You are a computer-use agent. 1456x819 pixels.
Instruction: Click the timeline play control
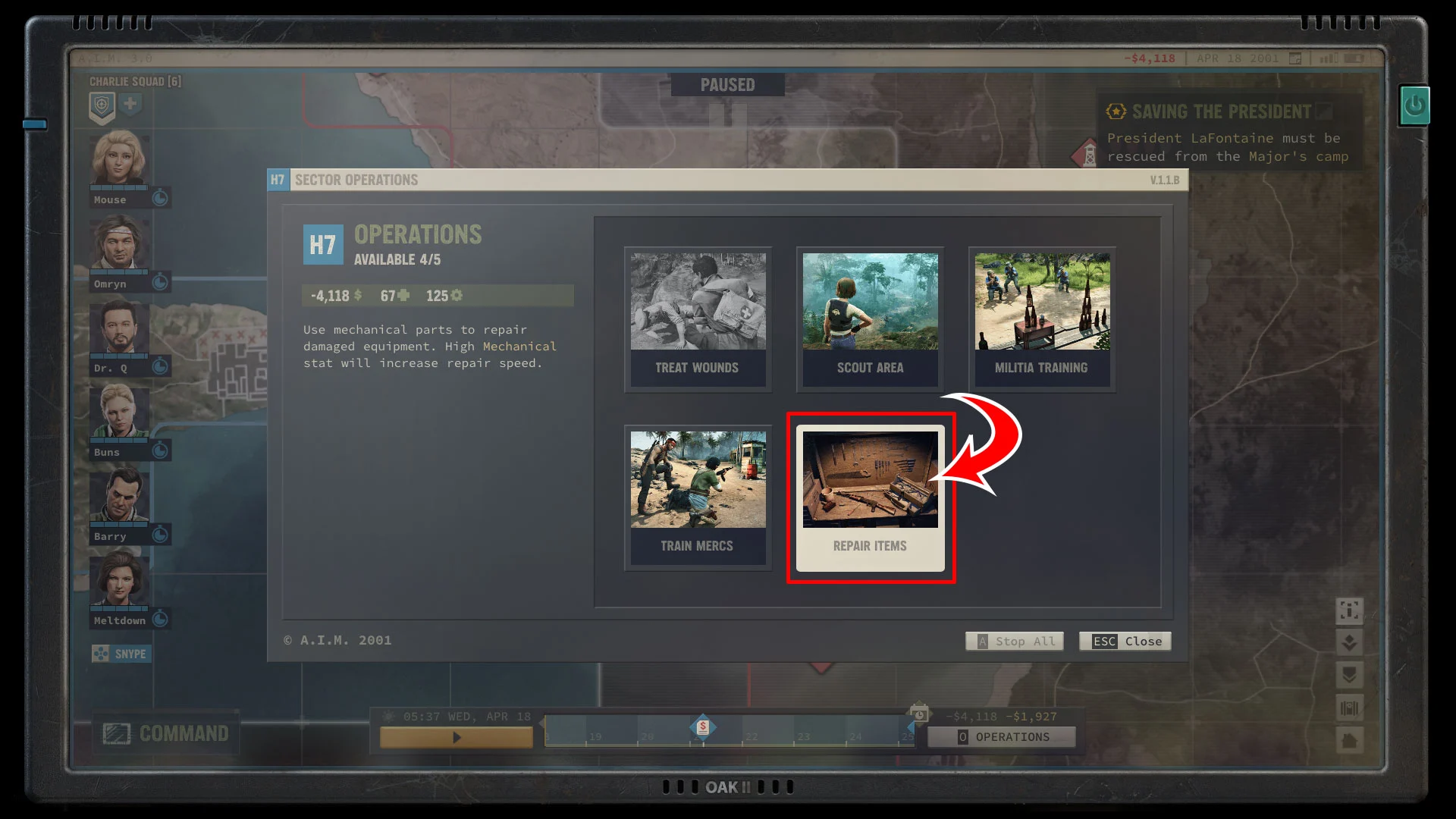pos(457,737)
